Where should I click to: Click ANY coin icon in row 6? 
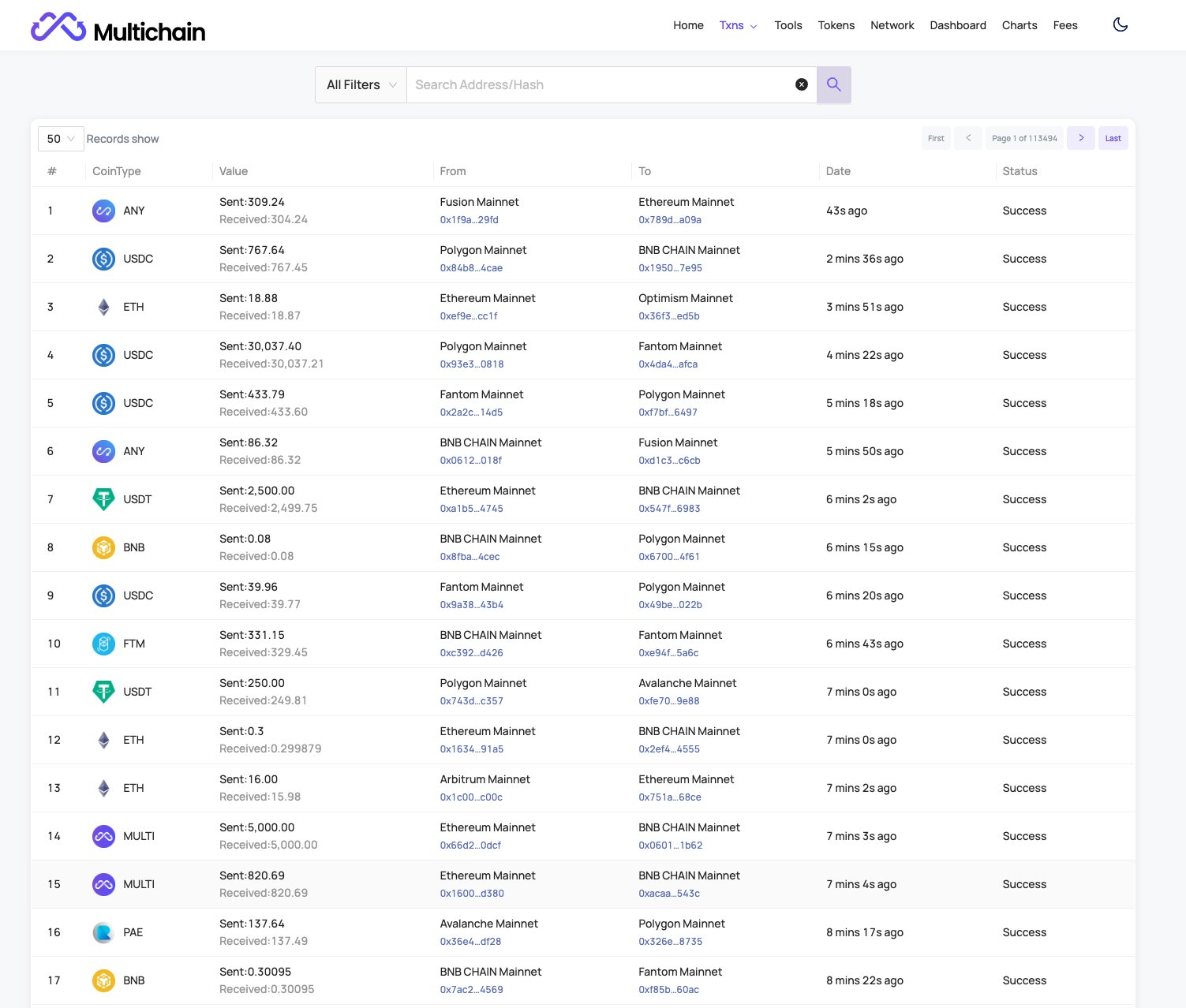pyautogui.click(x=103, y=451)
